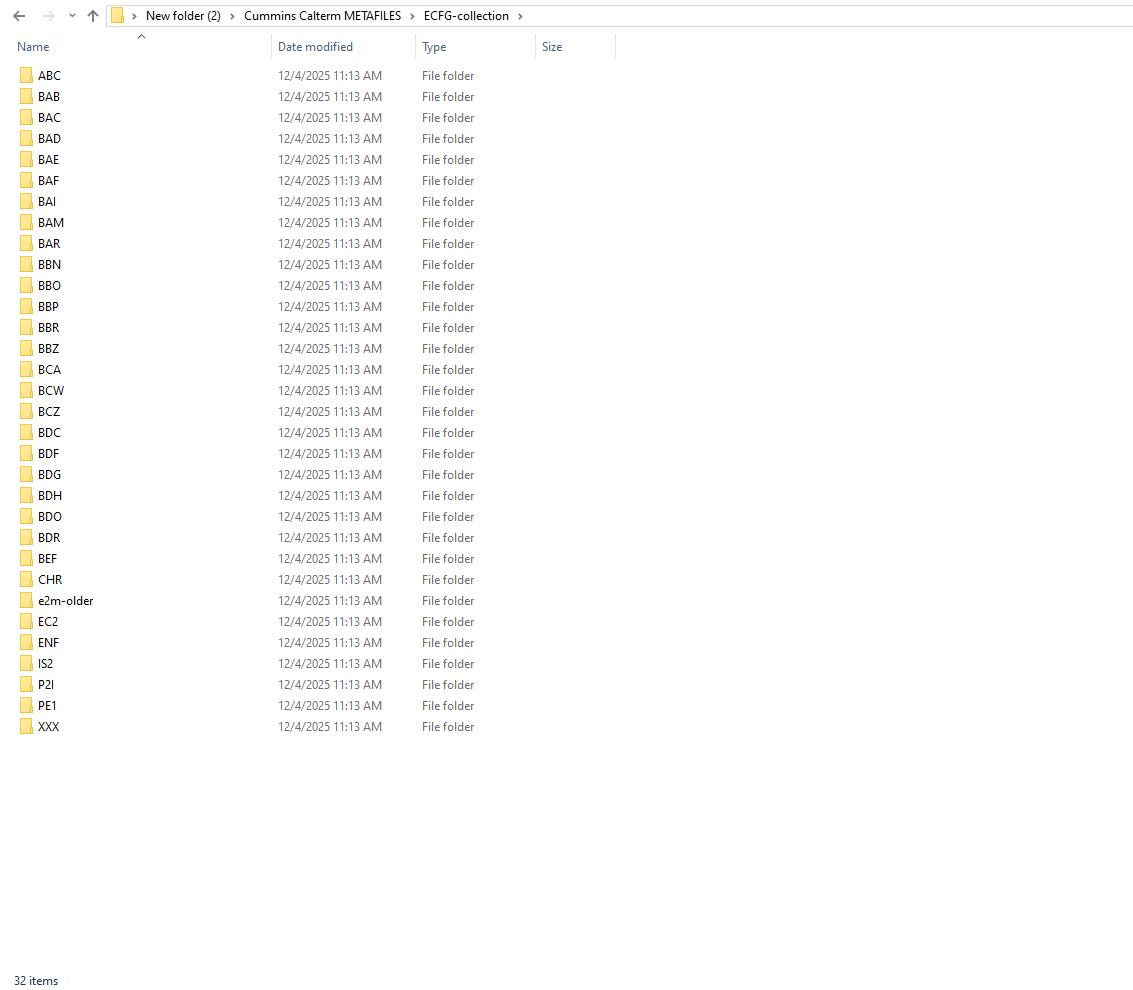Select the BBO folder icon

tap(27, 285)
